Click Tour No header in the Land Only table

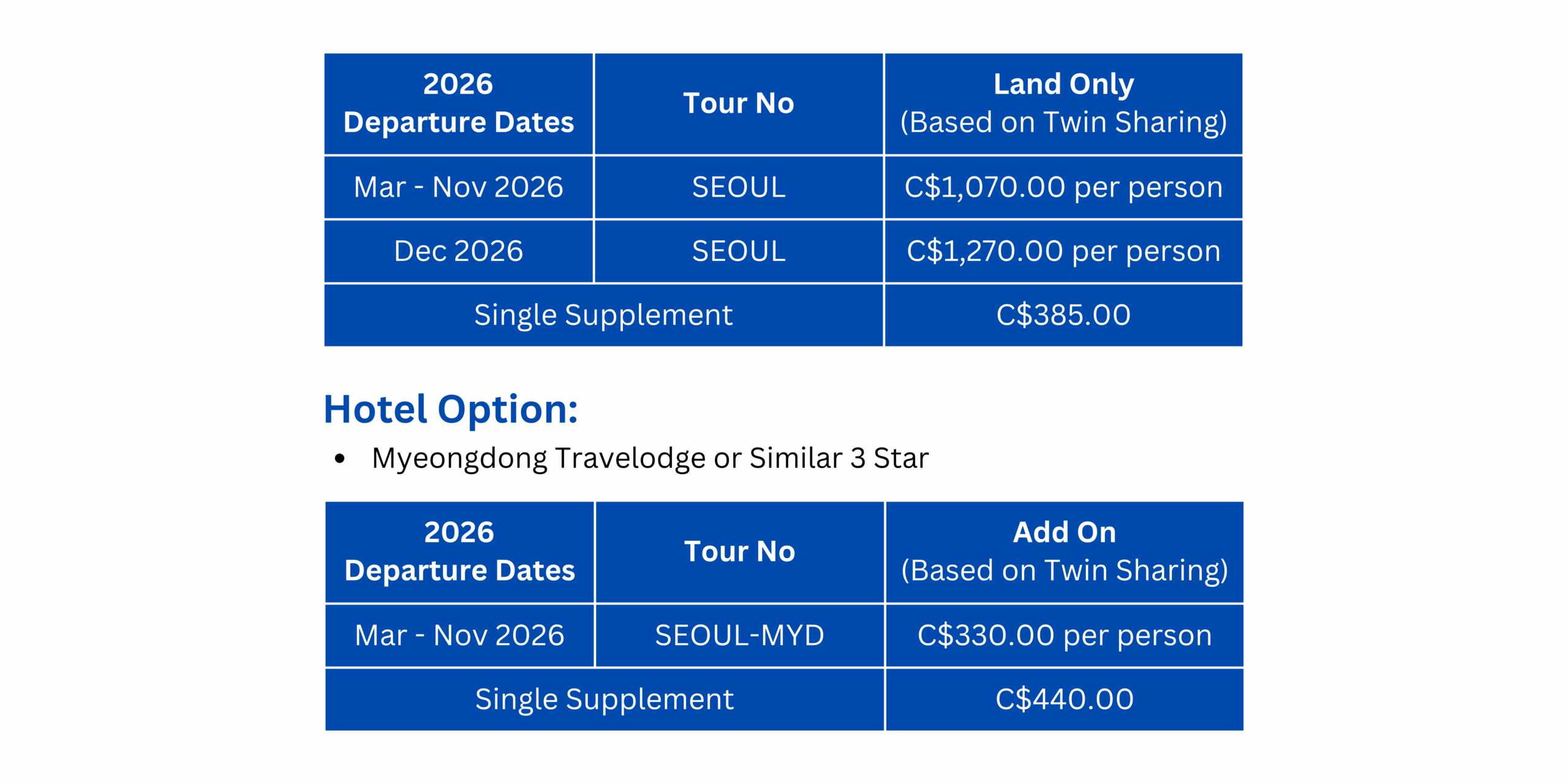pos(738,103)
